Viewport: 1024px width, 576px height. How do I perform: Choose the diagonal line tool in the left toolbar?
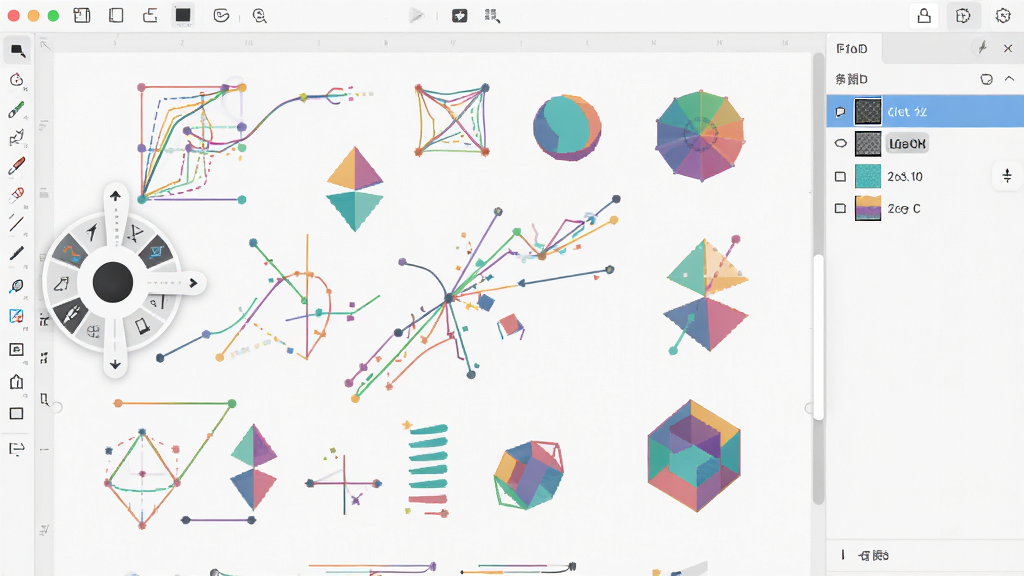(x=16, y=223)
